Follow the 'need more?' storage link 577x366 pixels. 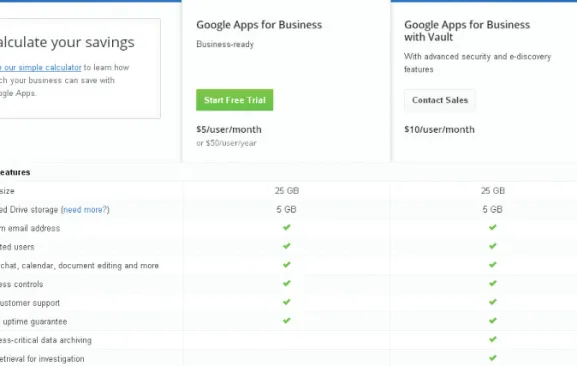coord(86,210)
